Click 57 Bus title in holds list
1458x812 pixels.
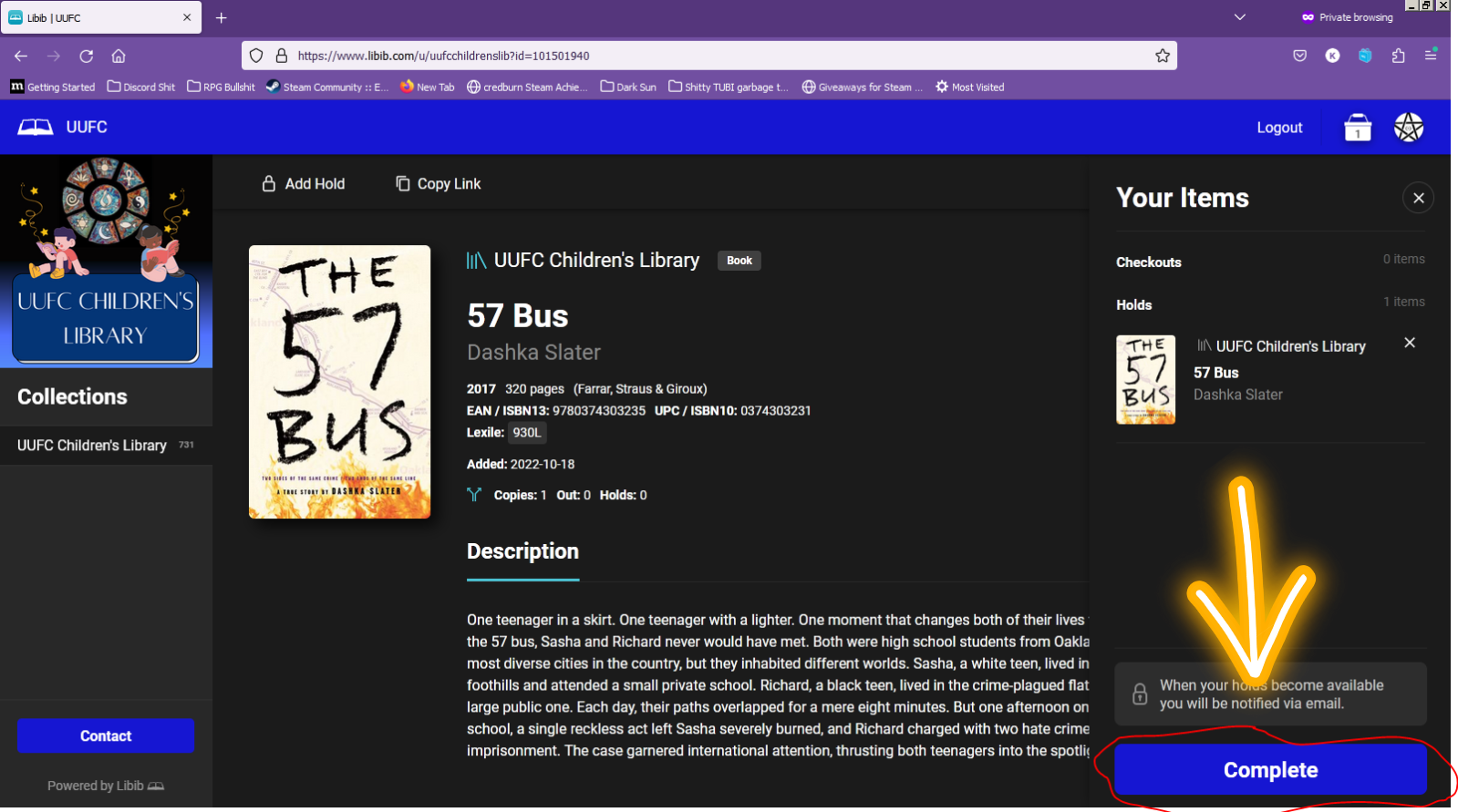pyautogui.click(x=1215, y=373)
